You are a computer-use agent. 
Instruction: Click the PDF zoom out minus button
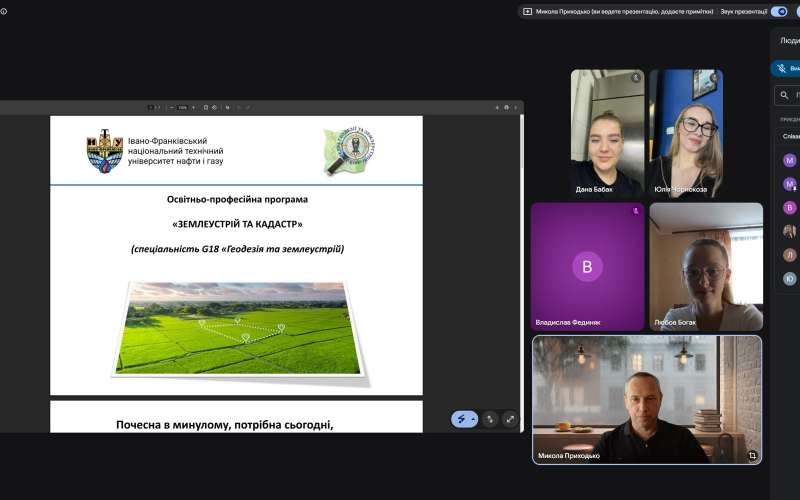pyautogui.click(x=171, y=107)
